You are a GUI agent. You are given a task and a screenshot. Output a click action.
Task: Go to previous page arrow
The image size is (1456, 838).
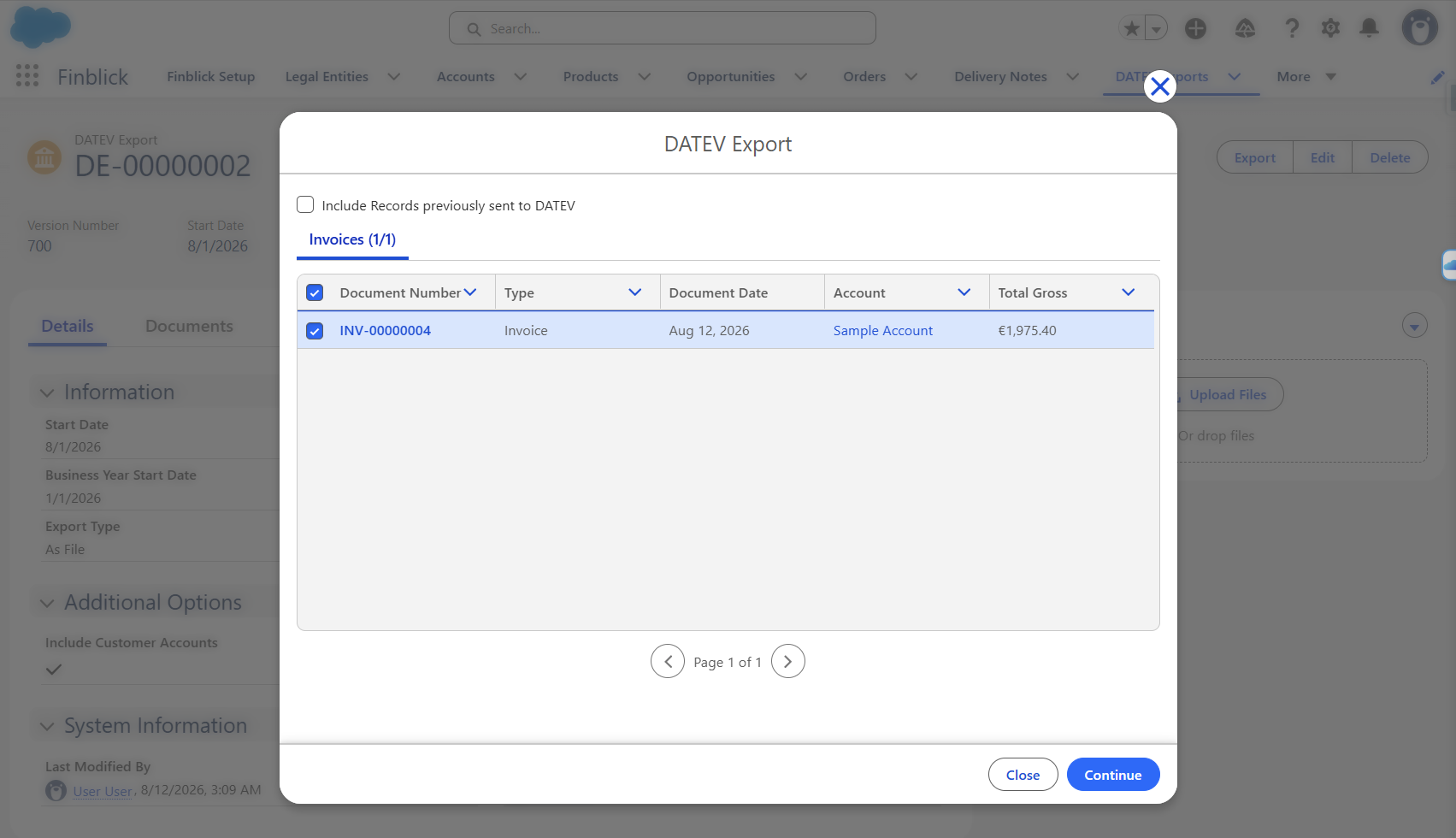[x=668, y=661]
